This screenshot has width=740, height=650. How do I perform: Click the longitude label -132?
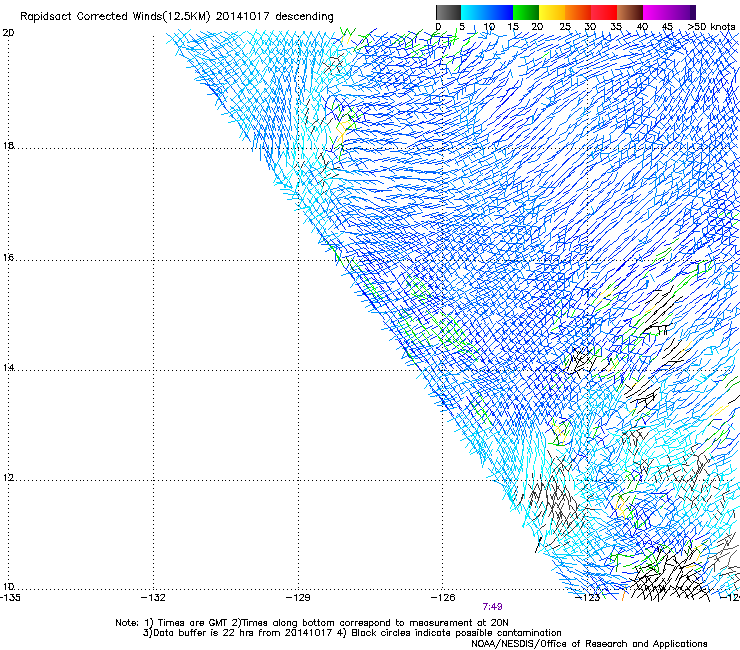click(x=154, y=598)
